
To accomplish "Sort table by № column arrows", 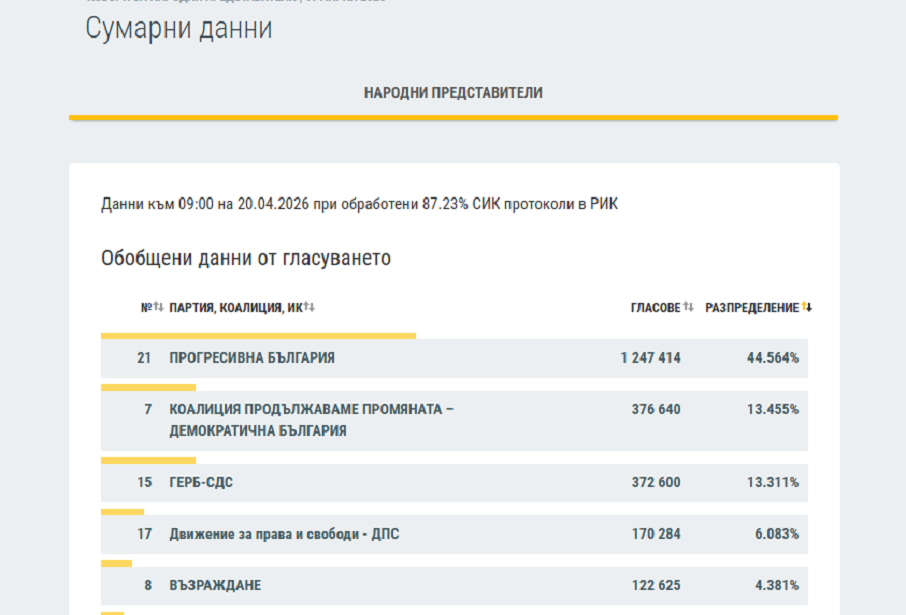I will point(158,307).
